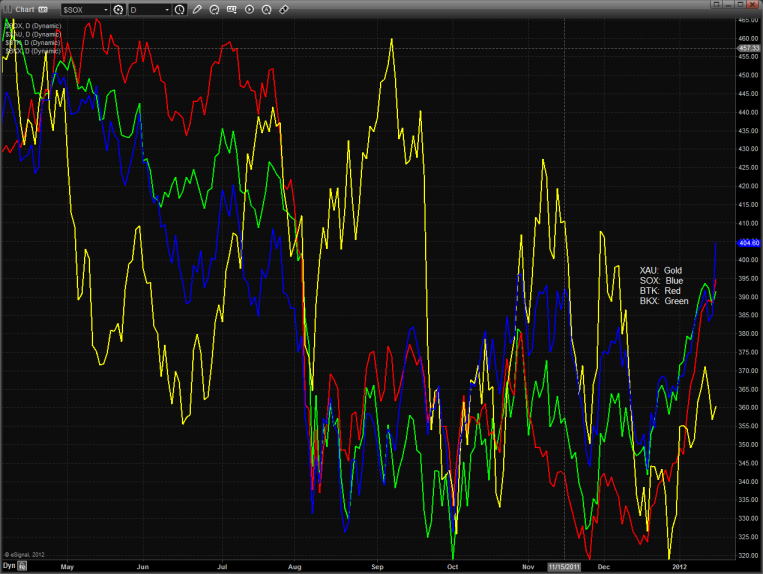The height and width of the screenshot is (574, 763).
Task: Click the 320.00 price scale label
Action: (748, 556)
